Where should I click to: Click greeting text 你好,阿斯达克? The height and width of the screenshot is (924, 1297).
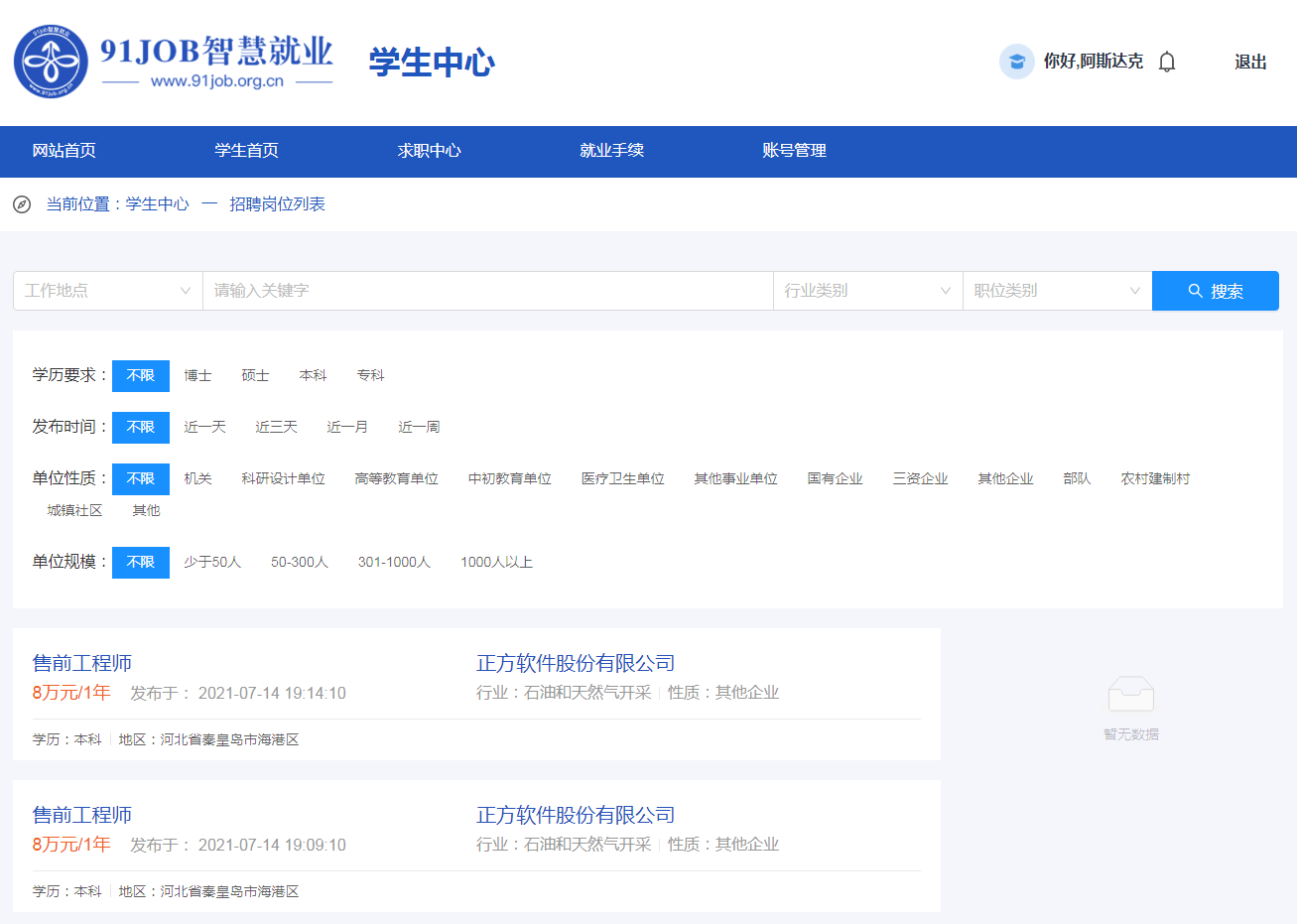click(x=1093, y=62)
